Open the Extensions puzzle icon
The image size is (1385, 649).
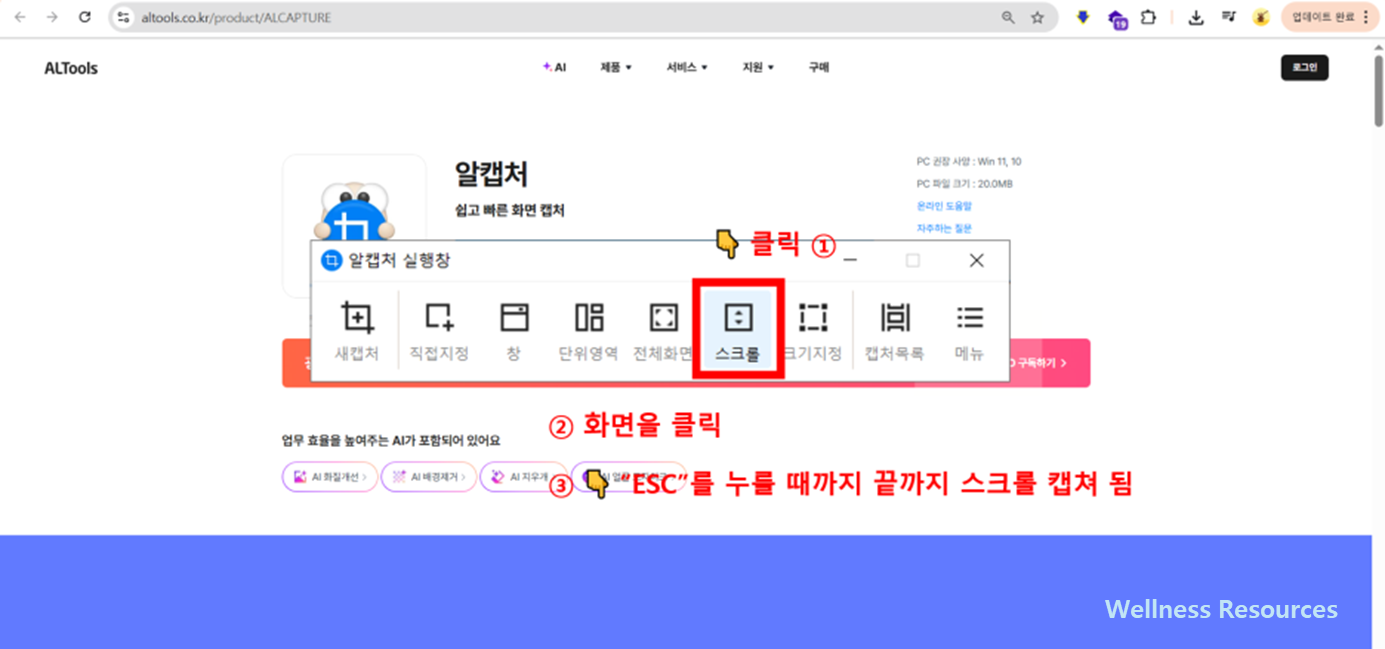tap(1149, 17)
